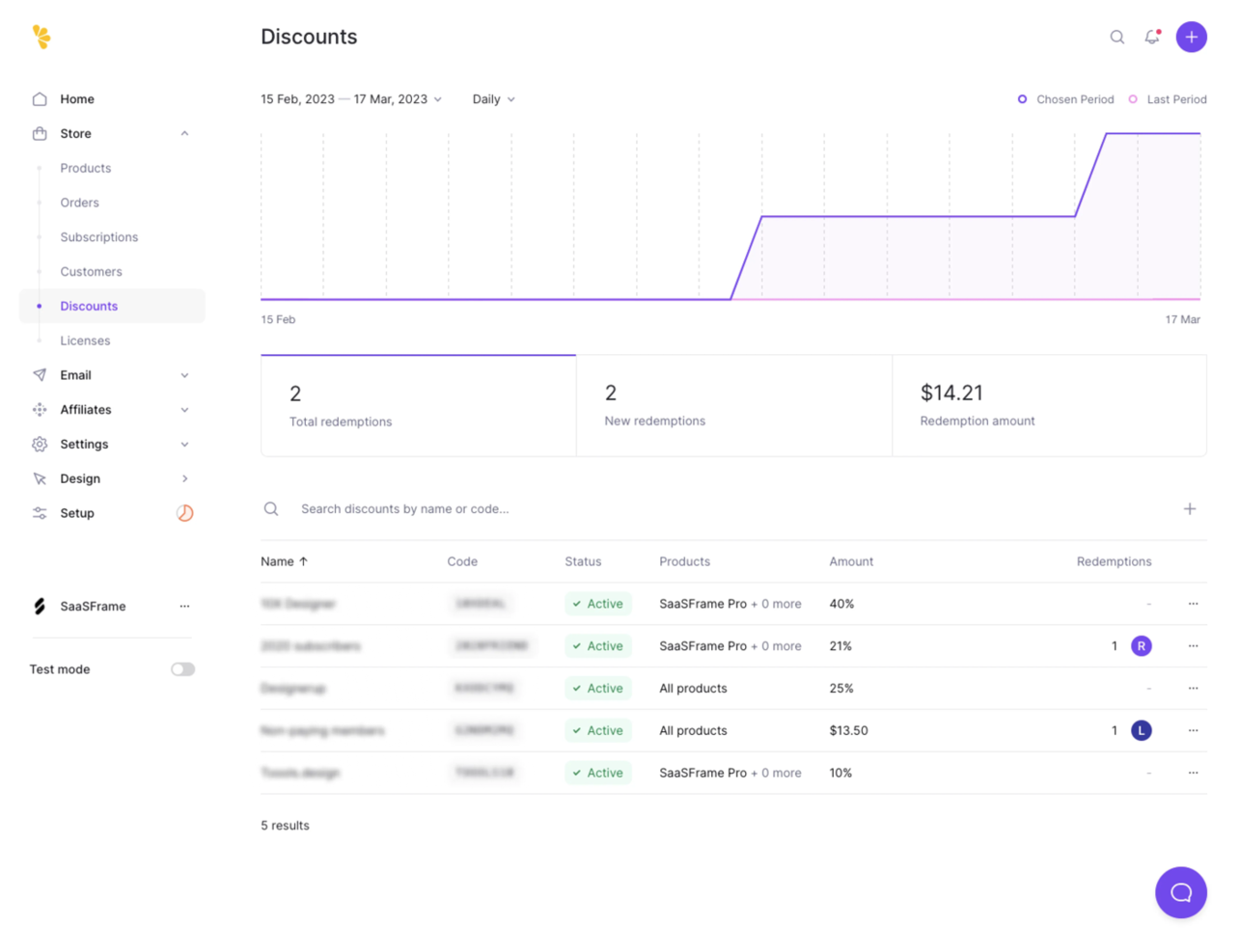The image size is (1240, 952).
Task: Open the Setup page with pending progress indicator
Action: (x=76, y=512)
